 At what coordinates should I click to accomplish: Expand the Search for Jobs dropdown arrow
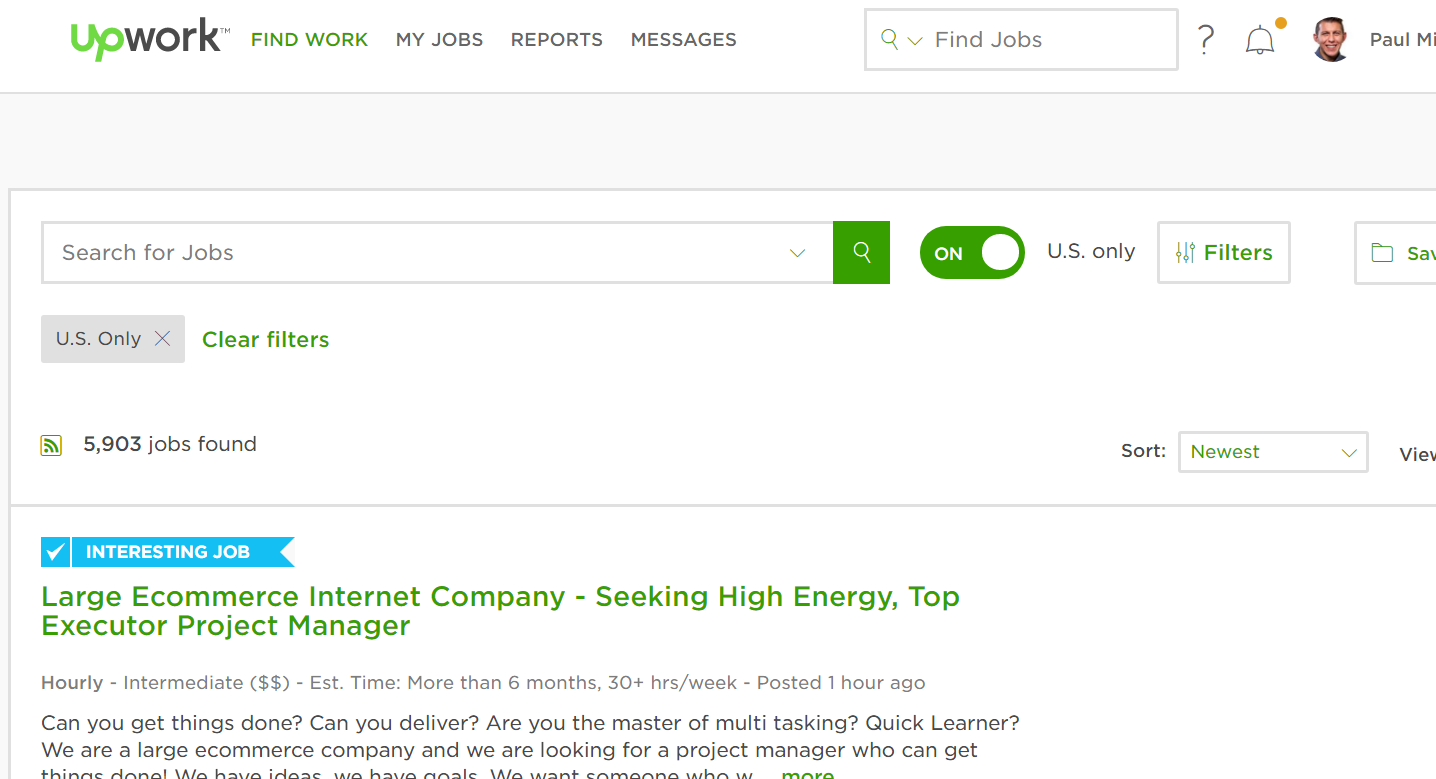coord(797,253)
